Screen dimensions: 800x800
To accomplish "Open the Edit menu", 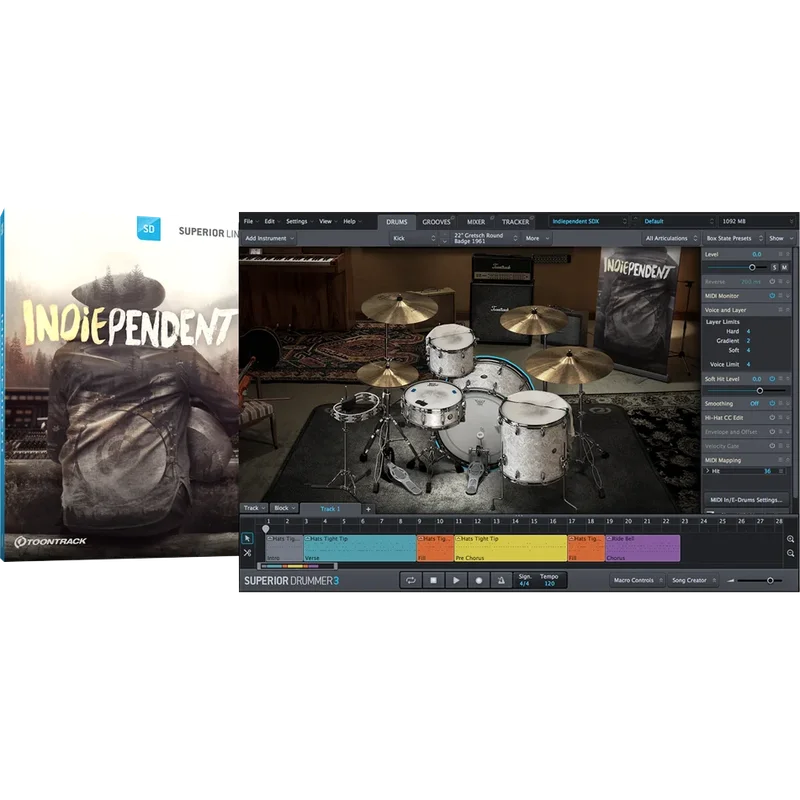I will click(272, 221).
